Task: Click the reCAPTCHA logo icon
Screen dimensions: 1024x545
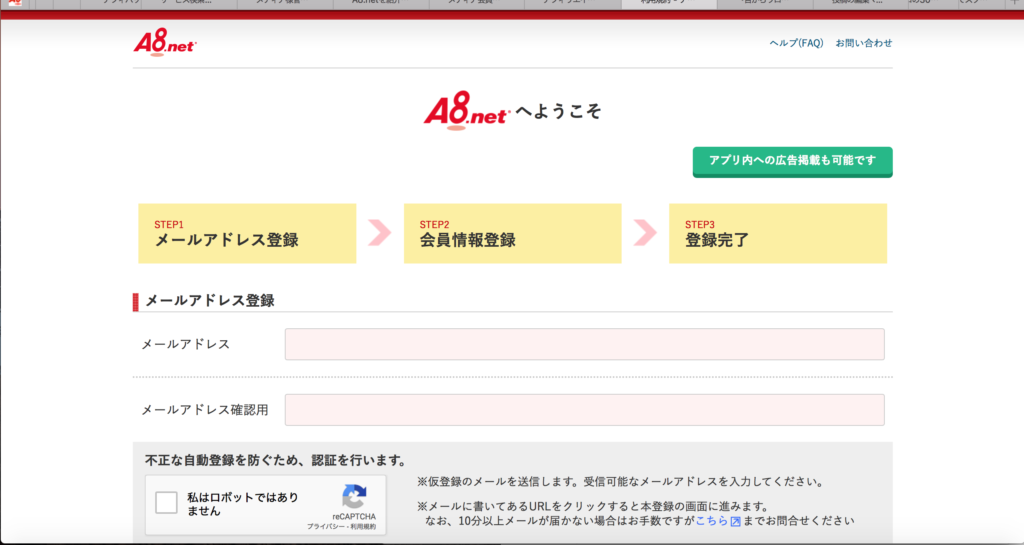Action: pos(354,497)
